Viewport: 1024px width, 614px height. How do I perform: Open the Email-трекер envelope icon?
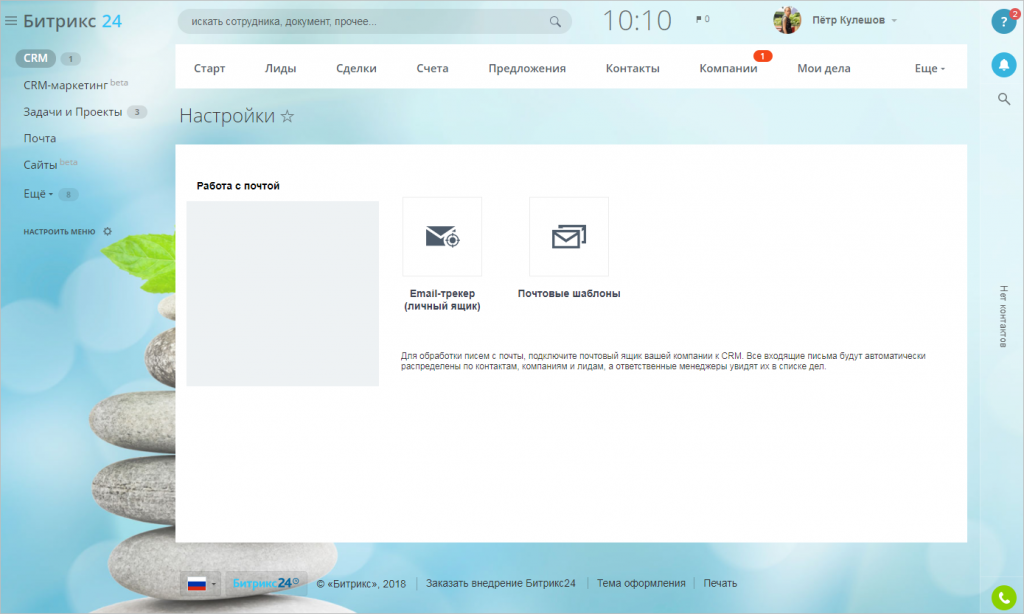[442, 236]
